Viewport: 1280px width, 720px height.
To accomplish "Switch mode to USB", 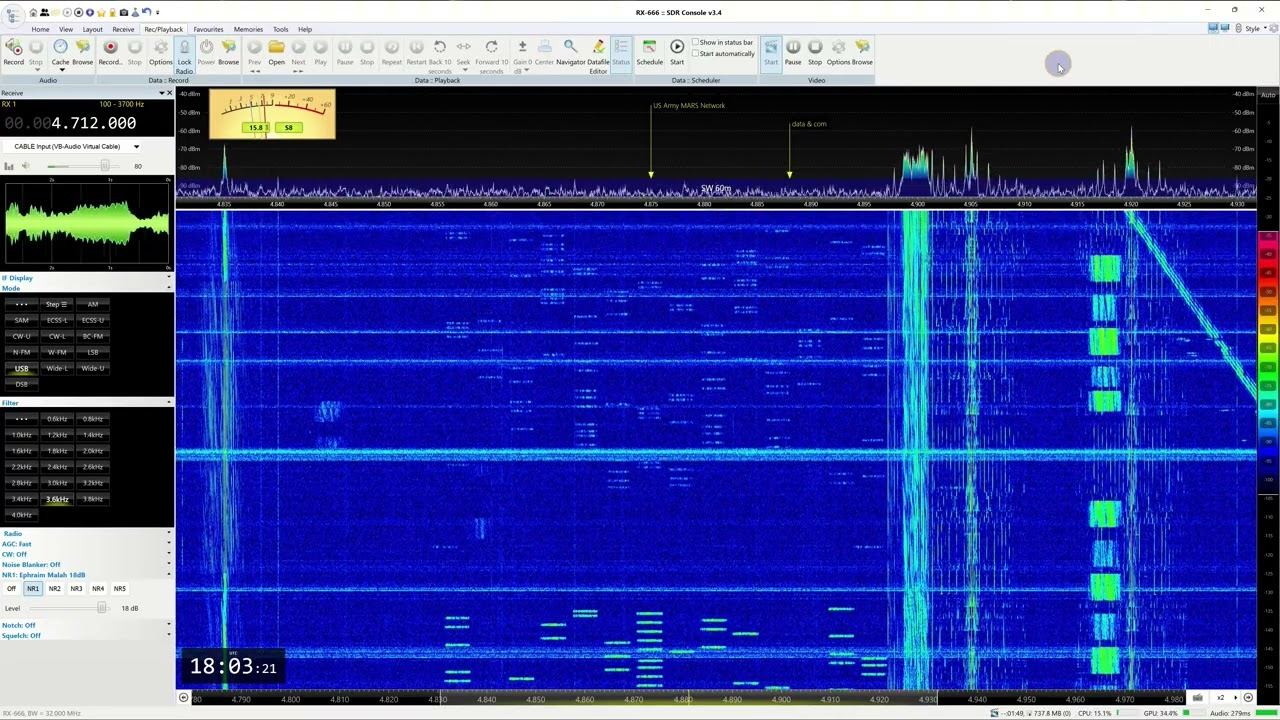I will (x=21, y=368).
